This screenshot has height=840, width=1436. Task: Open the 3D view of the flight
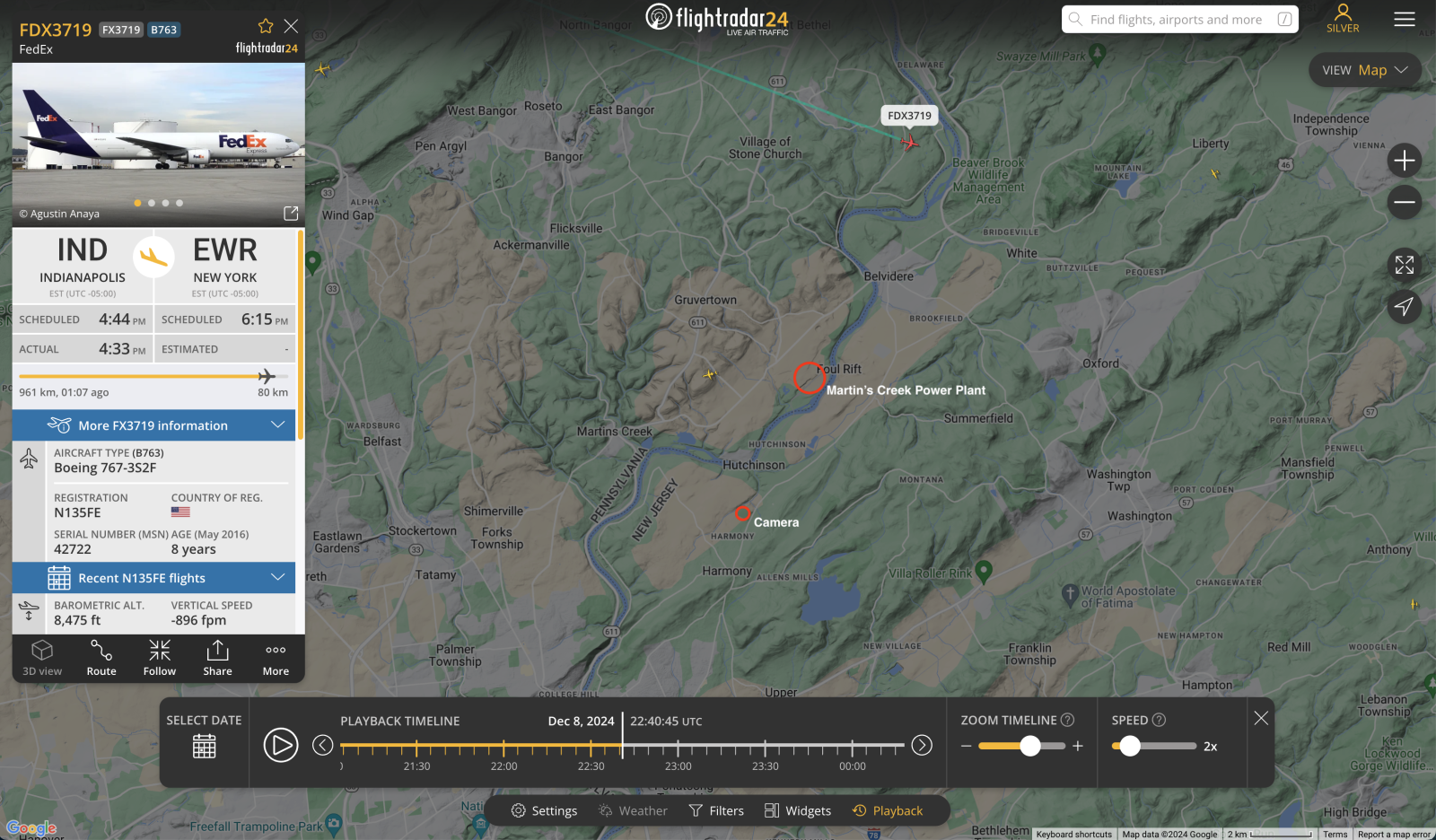coord(42,657)
